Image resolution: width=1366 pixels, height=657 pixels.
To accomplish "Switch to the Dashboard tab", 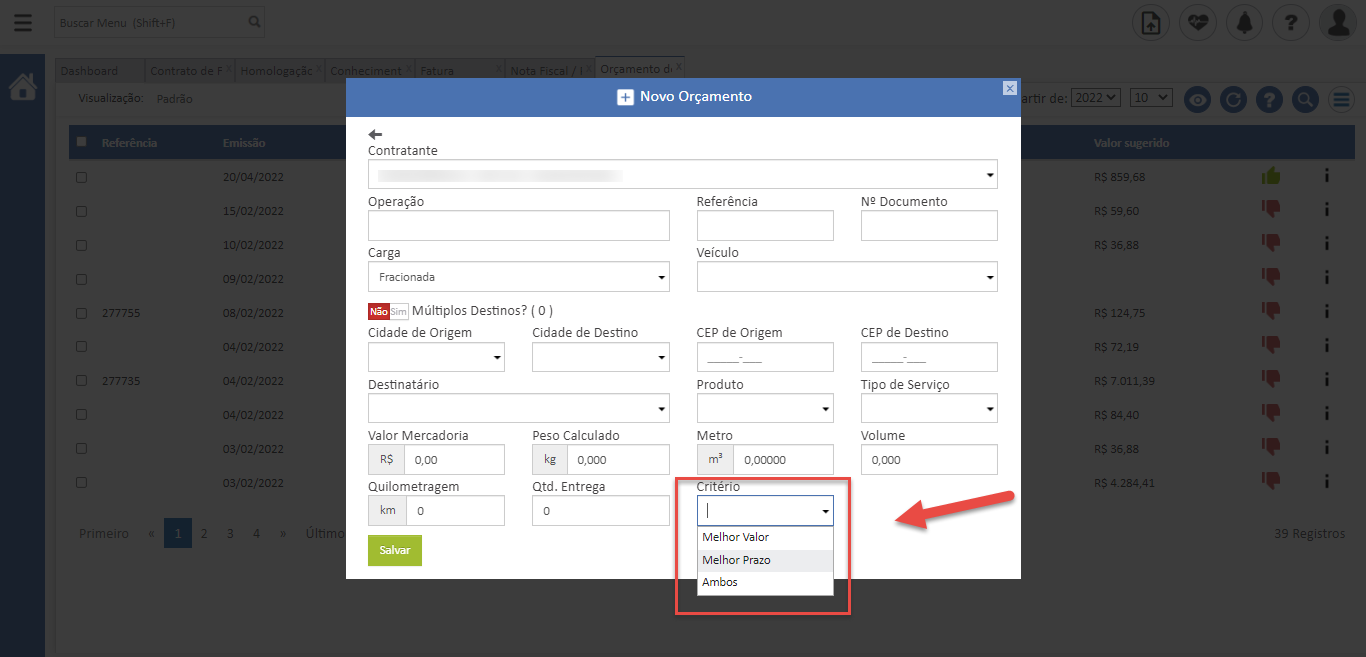I will 89,71.
